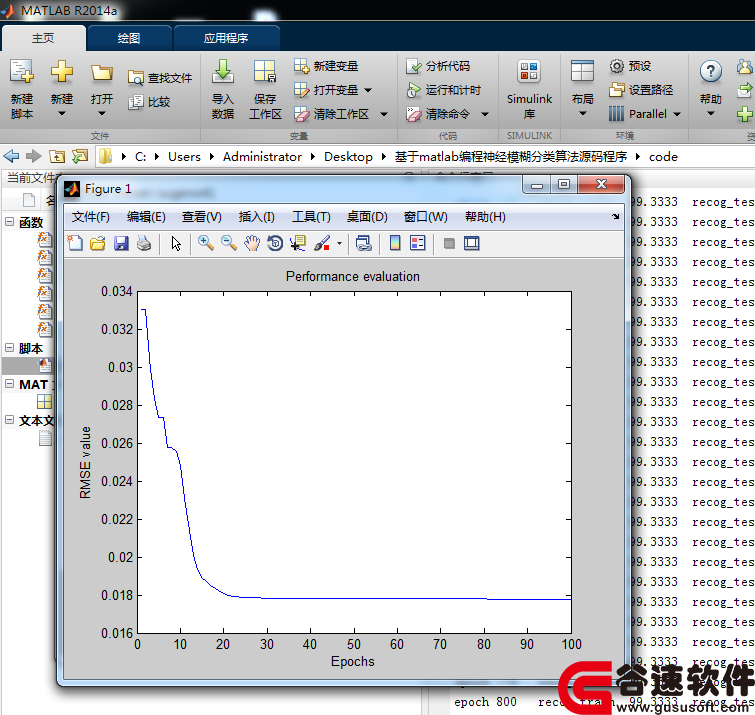The image size is (755, 715).
Task: Select the Zoom Out magnifier tool
Action: coord(229,243)
